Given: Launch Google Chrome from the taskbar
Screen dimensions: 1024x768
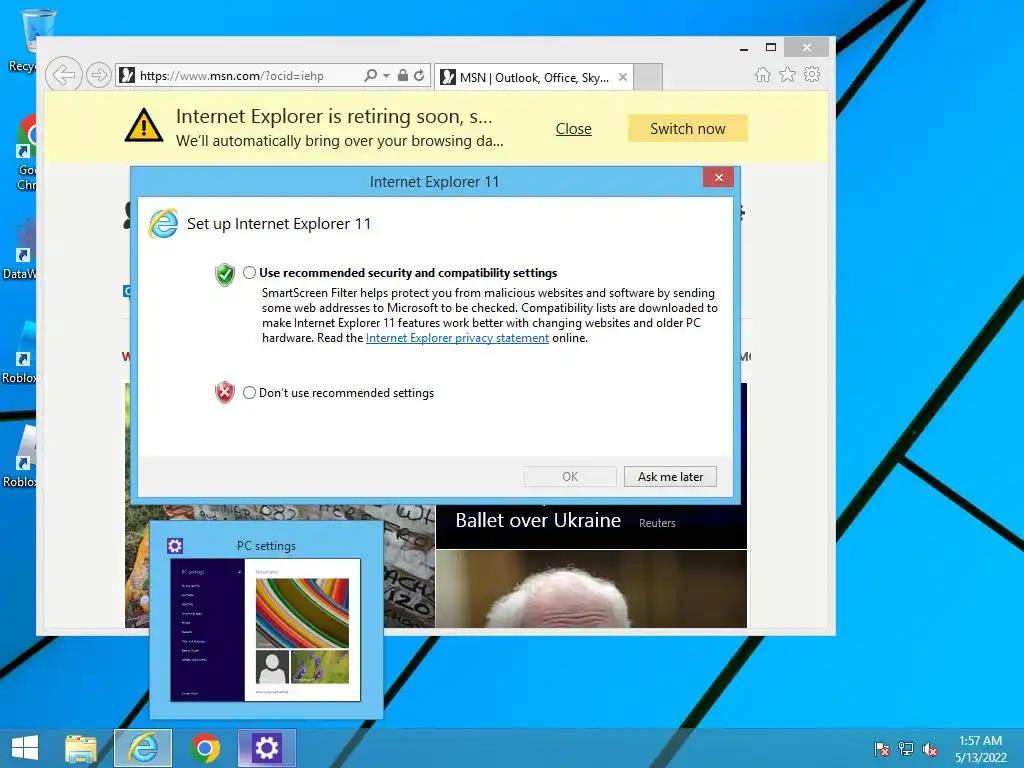Looking at the screenshot, I should tap(205, 748).
